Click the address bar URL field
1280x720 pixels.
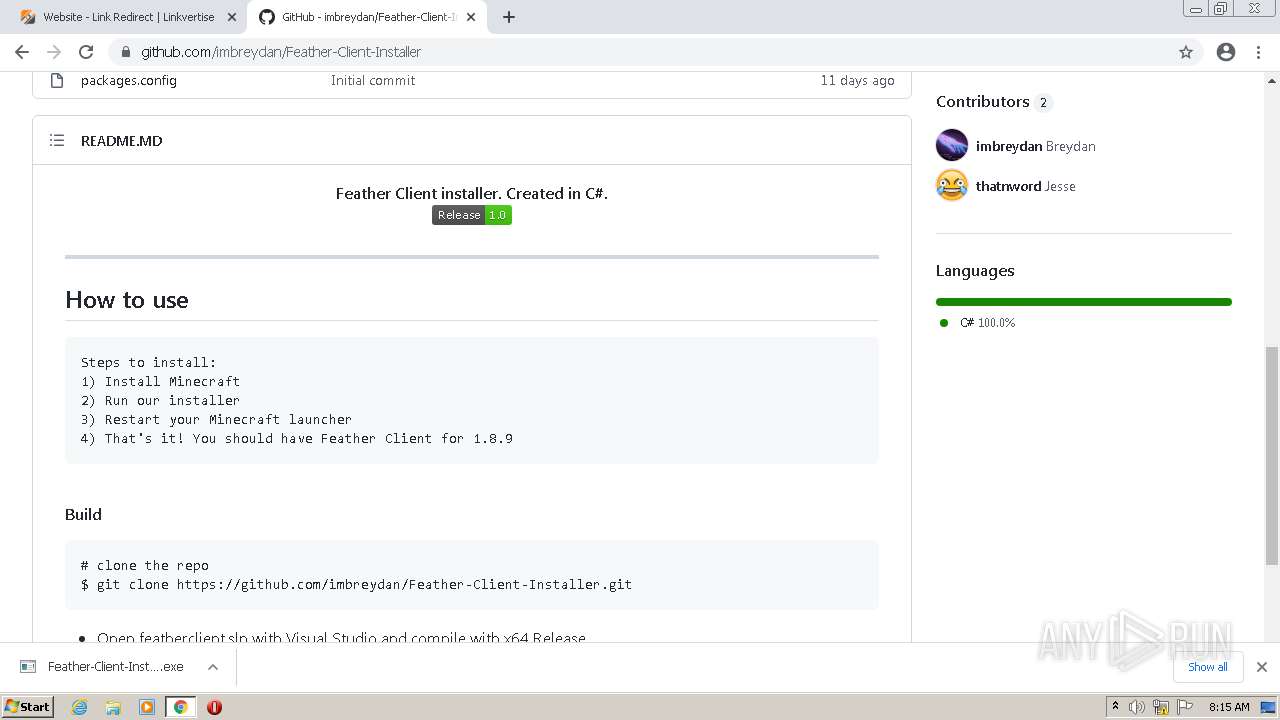pos(640,52)
